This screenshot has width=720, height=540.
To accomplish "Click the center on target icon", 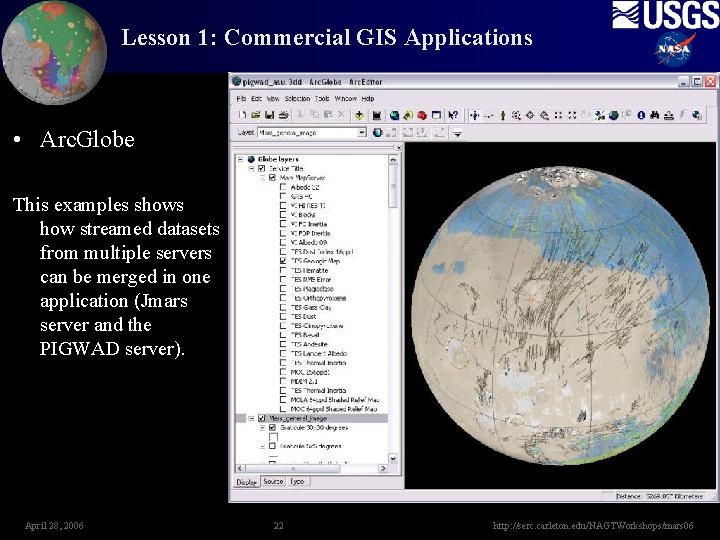I will coord(530,116).
